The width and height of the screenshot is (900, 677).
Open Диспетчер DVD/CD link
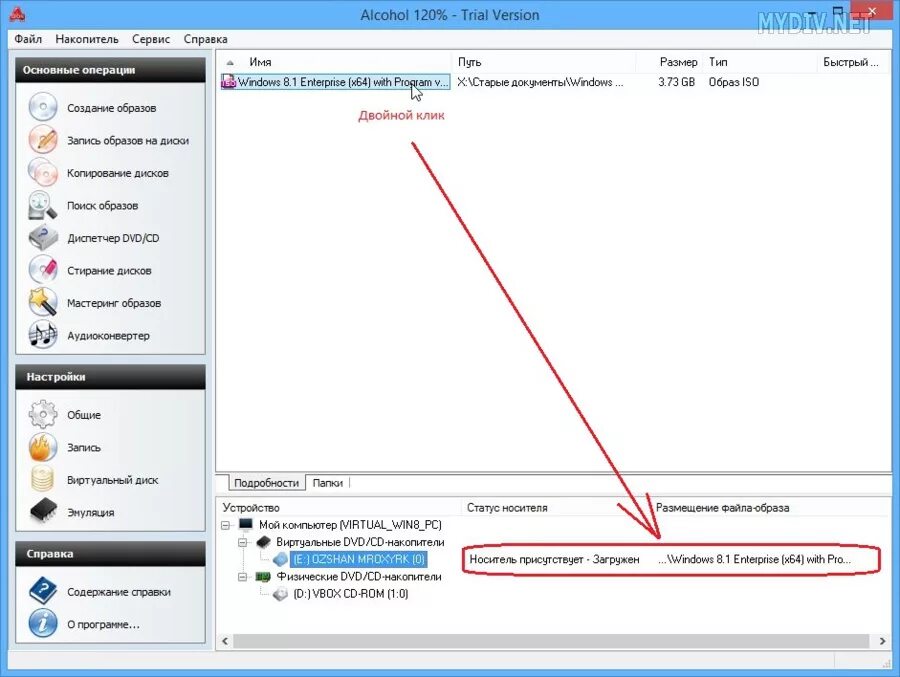tap(113, 238)
